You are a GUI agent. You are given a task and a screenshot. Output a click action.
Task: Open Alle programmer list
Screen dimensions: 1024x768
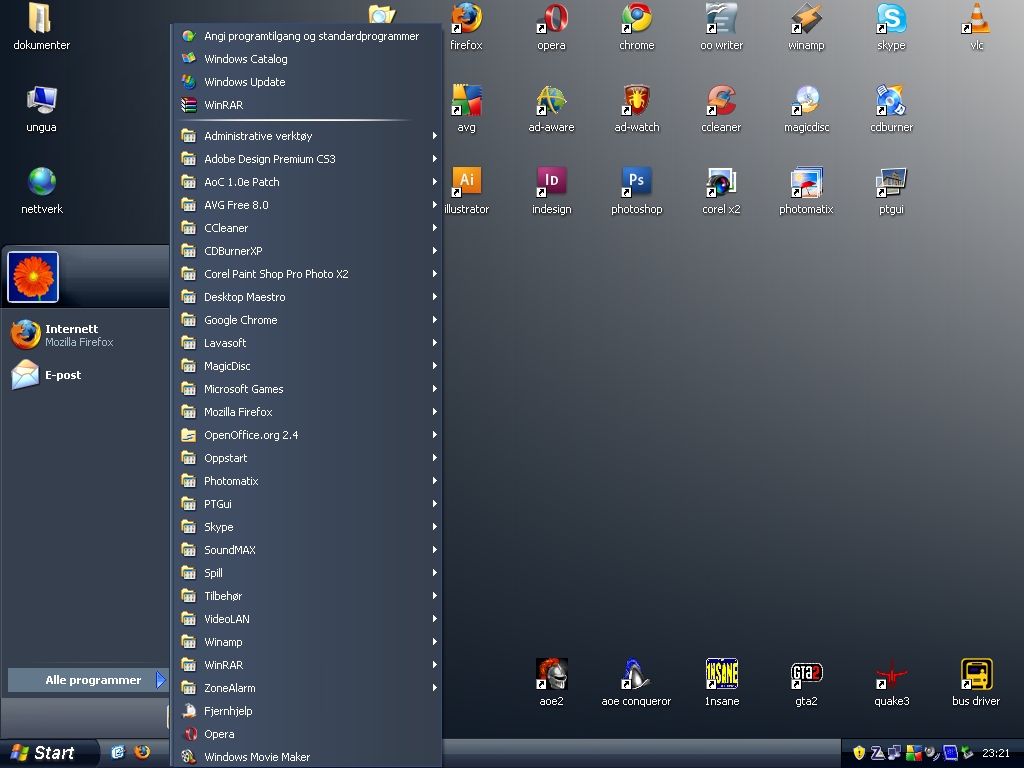point(88,680)
